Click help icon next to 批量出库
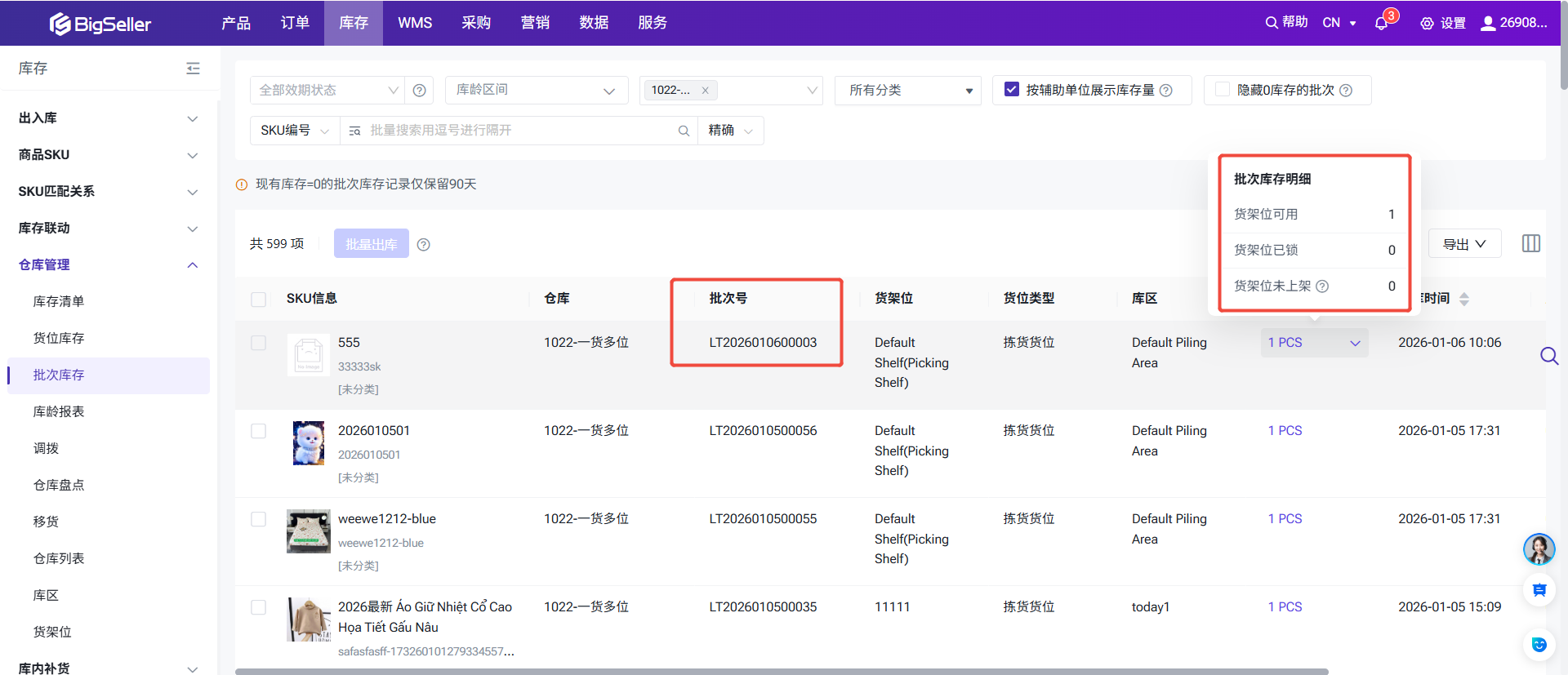Viewport: 1568px width, 675px height. (x=423, y=245)
